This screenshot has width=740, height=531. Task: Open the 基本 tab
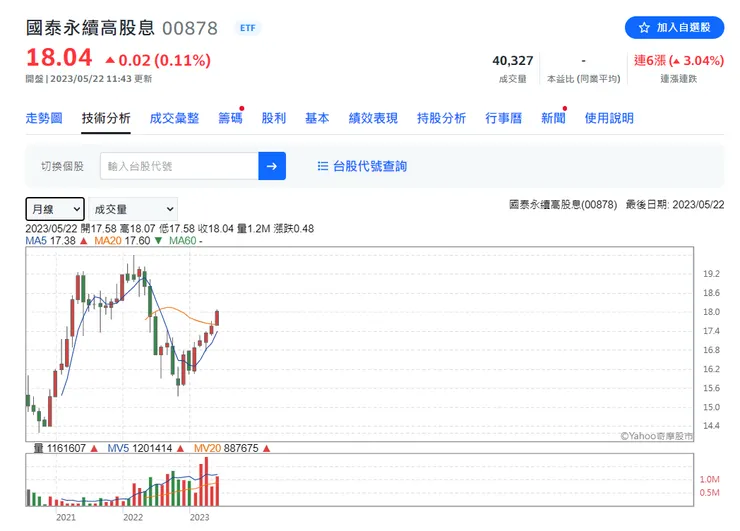pos(317,118)
